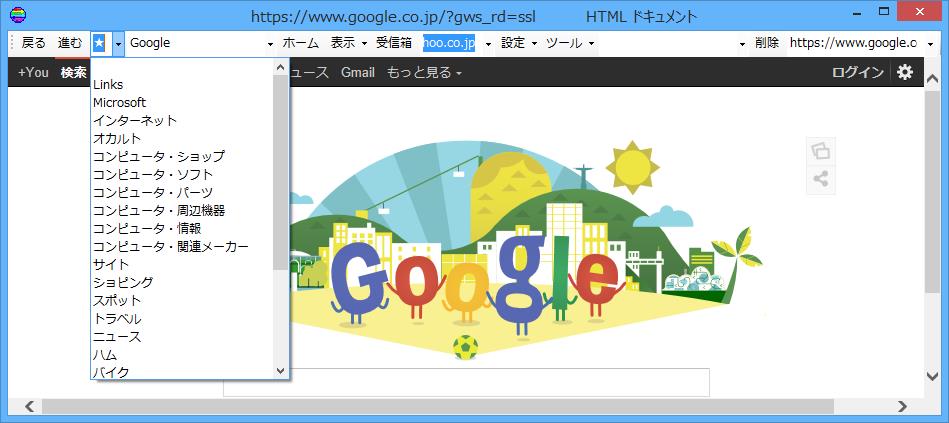949x423 pixels.
Task: Expand the ツール dropdown arrow
Action: (591, 44)
